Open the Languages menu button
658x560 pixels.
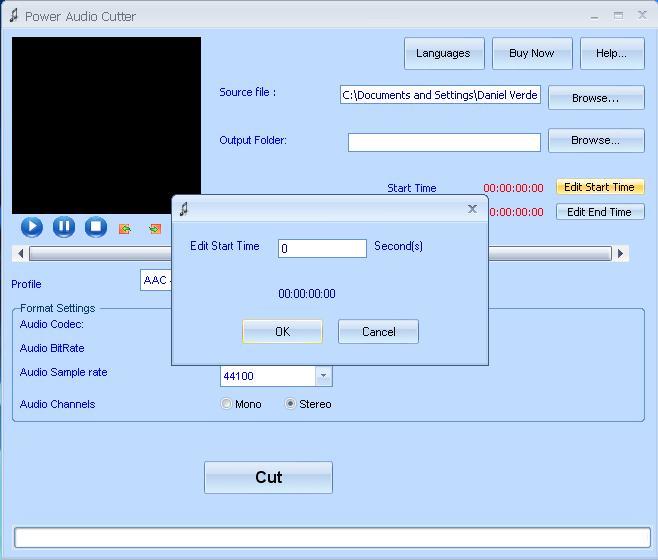[x=444, y=53]
